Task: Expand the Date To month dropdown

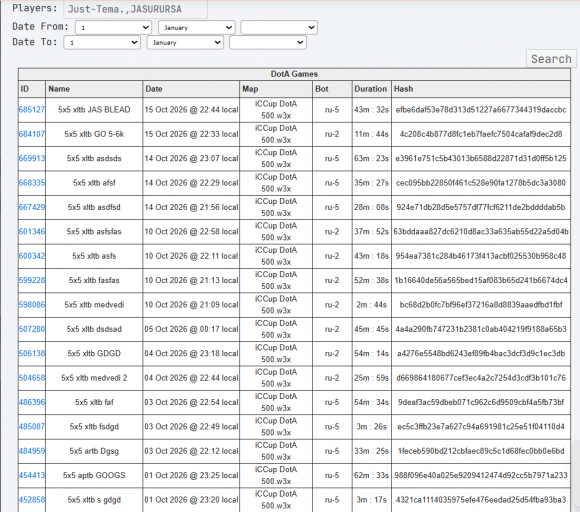Action: [185, 43]
